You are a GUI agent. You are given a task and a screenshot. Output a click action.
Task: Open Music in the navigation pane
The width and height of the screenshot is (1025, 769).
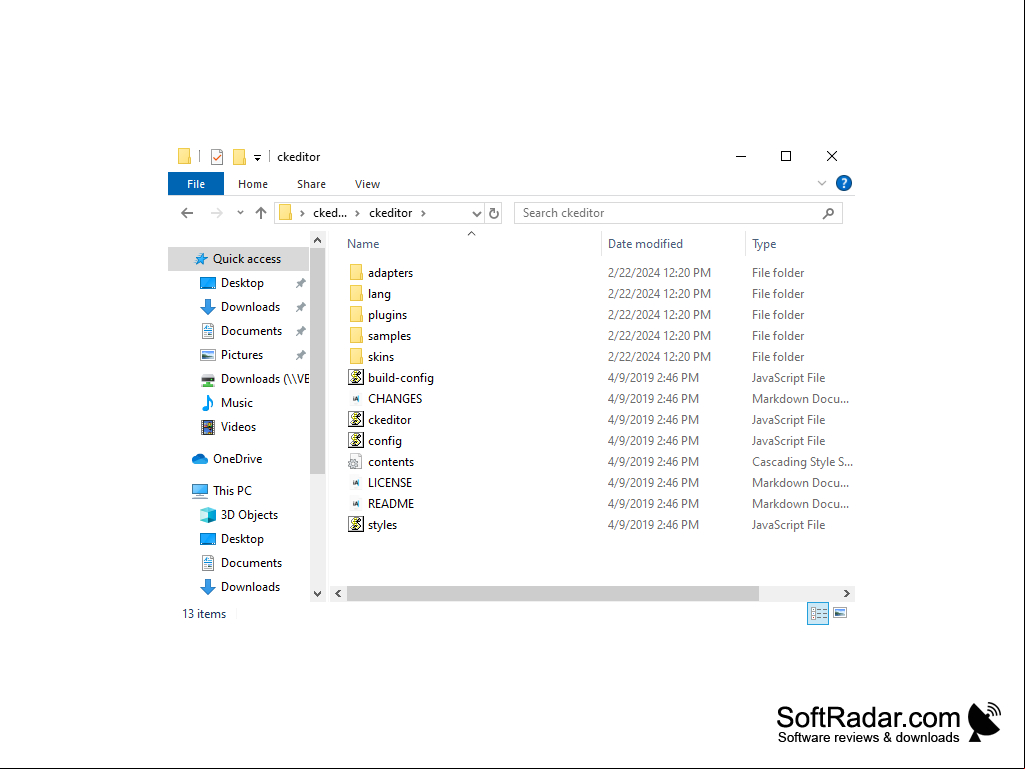(x=236, y=403)
